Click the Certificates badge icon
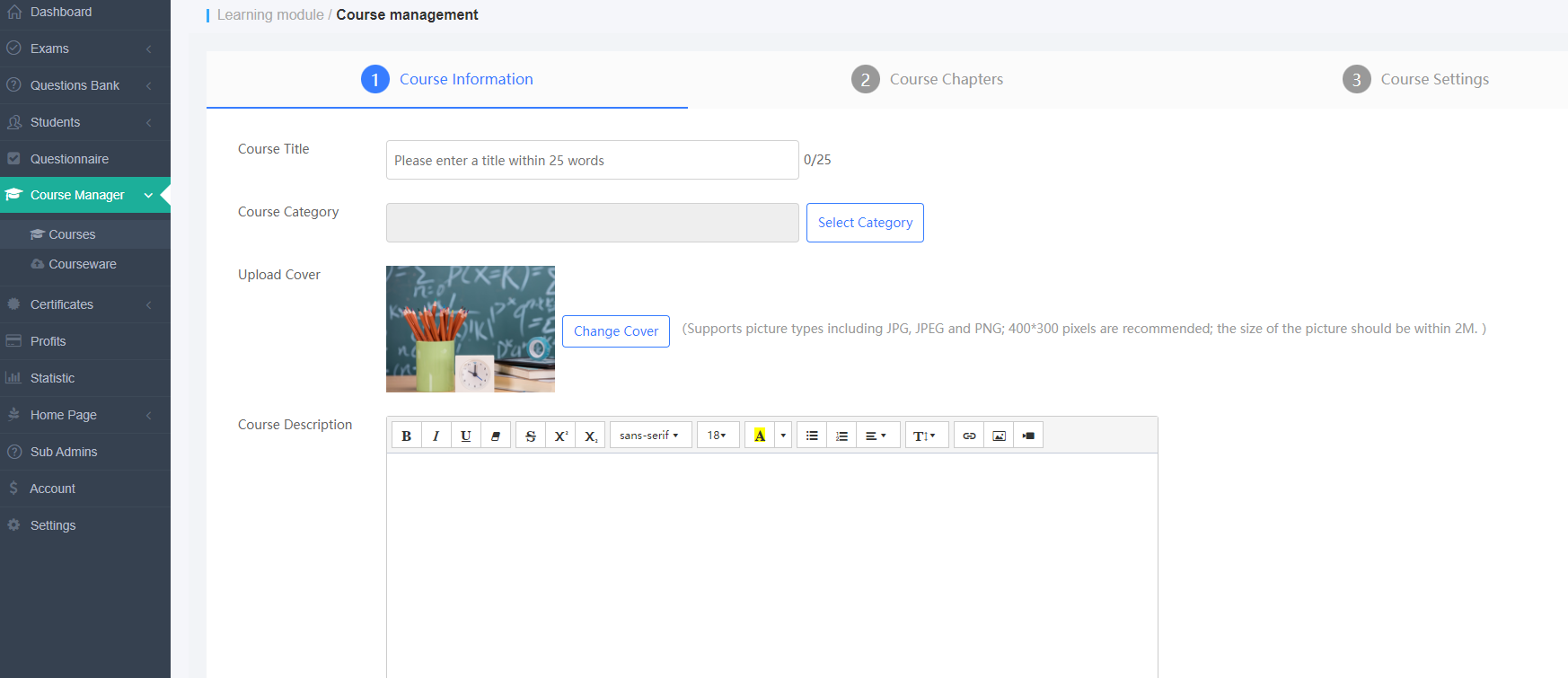This screenshot has width=1568, height=678. [x=14, y=304]
